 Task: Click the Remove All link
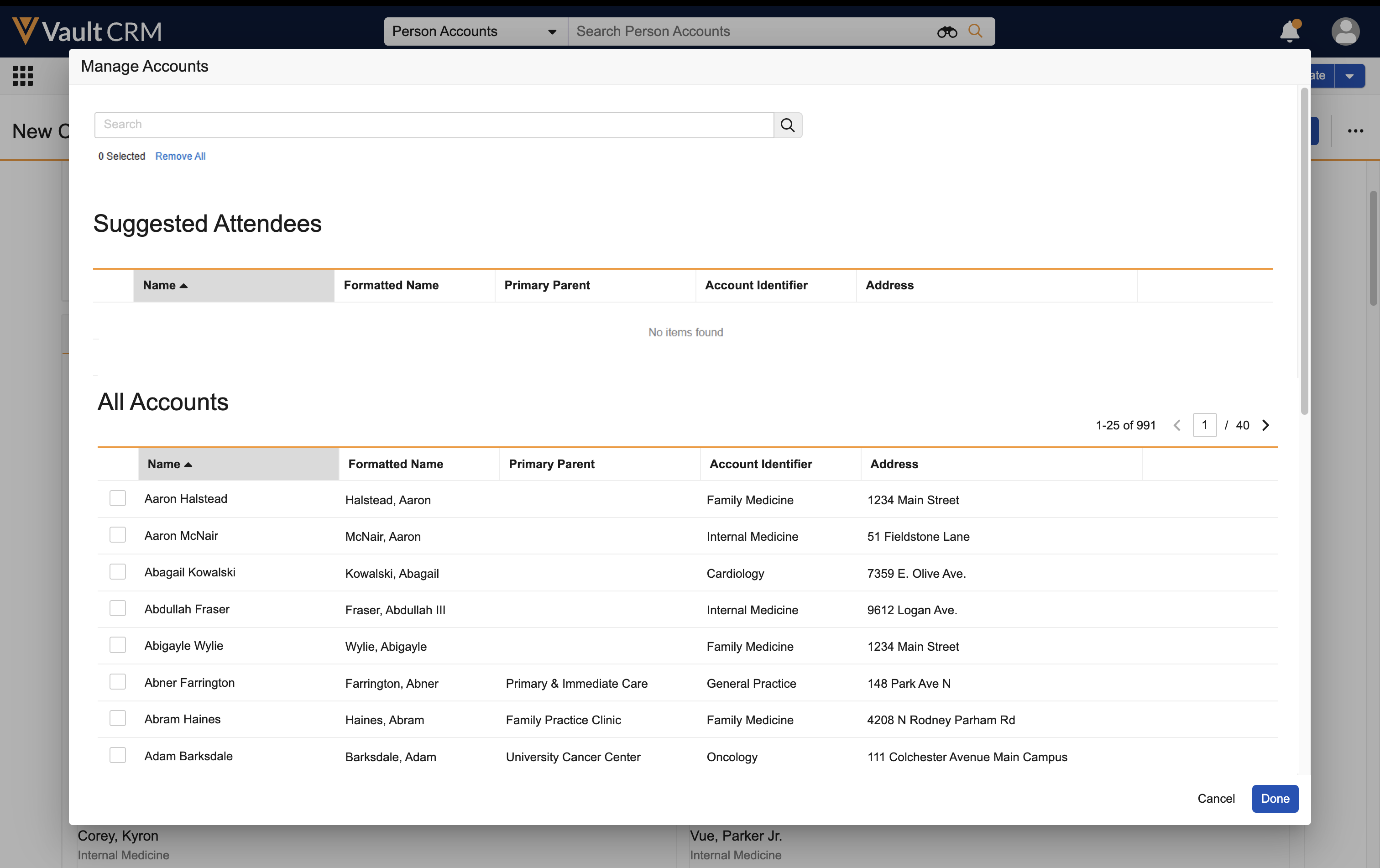[x=180, y=156]
